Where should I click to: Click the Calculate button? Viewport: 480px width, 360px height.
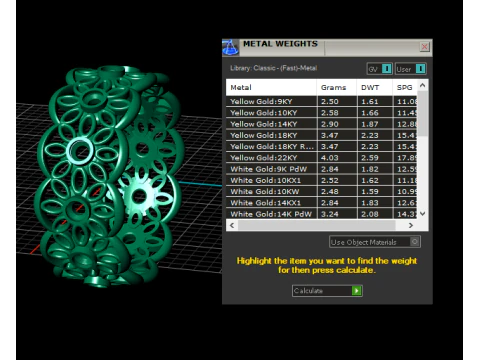coord(327,291)
